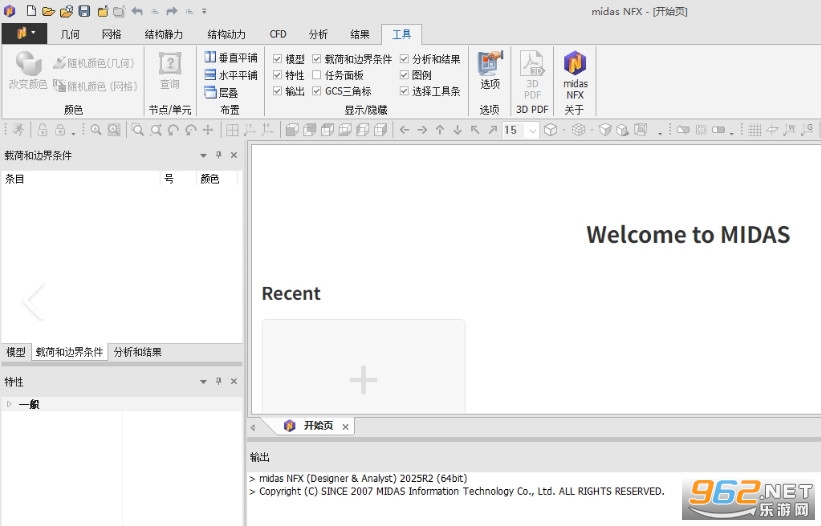Click the Color (颜色) column header
The image size is (821, 526).
[217, 179]
